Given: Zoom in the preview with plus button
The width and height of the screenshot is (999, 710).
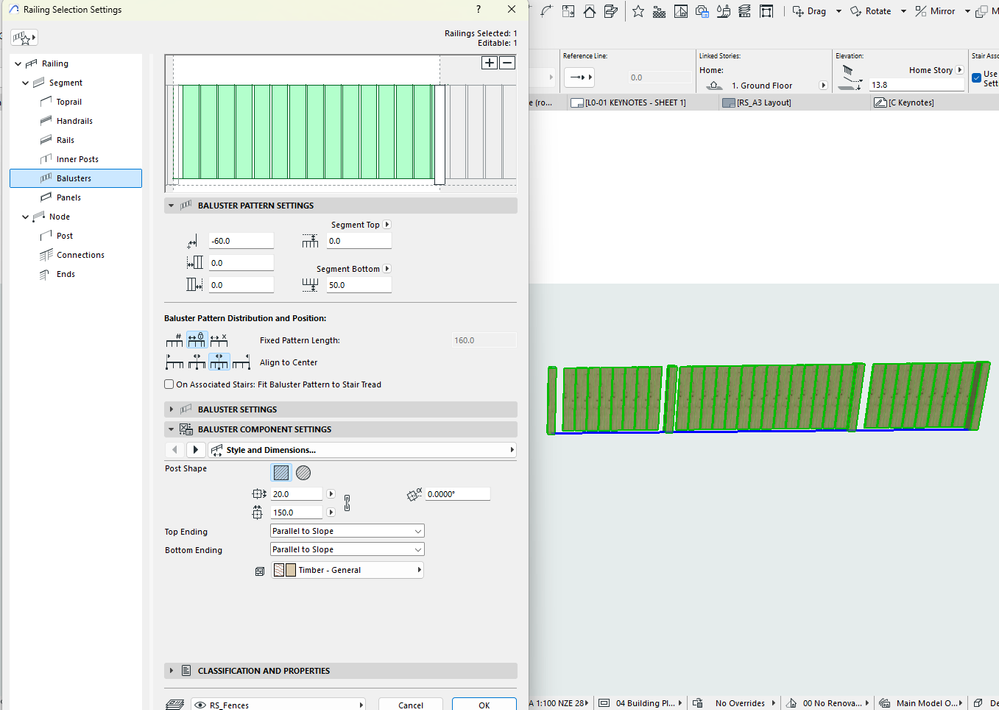Looking at the screenshot, I should pyautogui.click(x=489, y=62).
